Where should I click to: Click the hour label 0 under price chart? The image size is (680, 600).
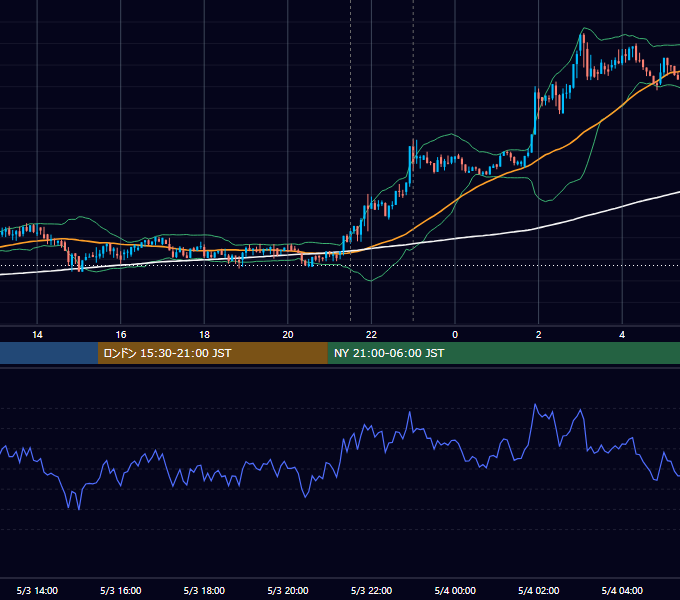(x=455, y=335)
